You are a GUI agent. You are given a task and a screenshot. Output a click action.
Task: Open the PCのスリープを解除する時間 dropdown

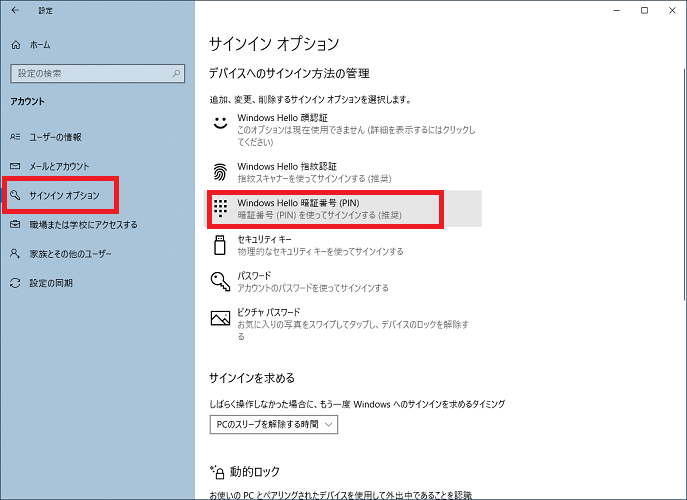[273, 424]
